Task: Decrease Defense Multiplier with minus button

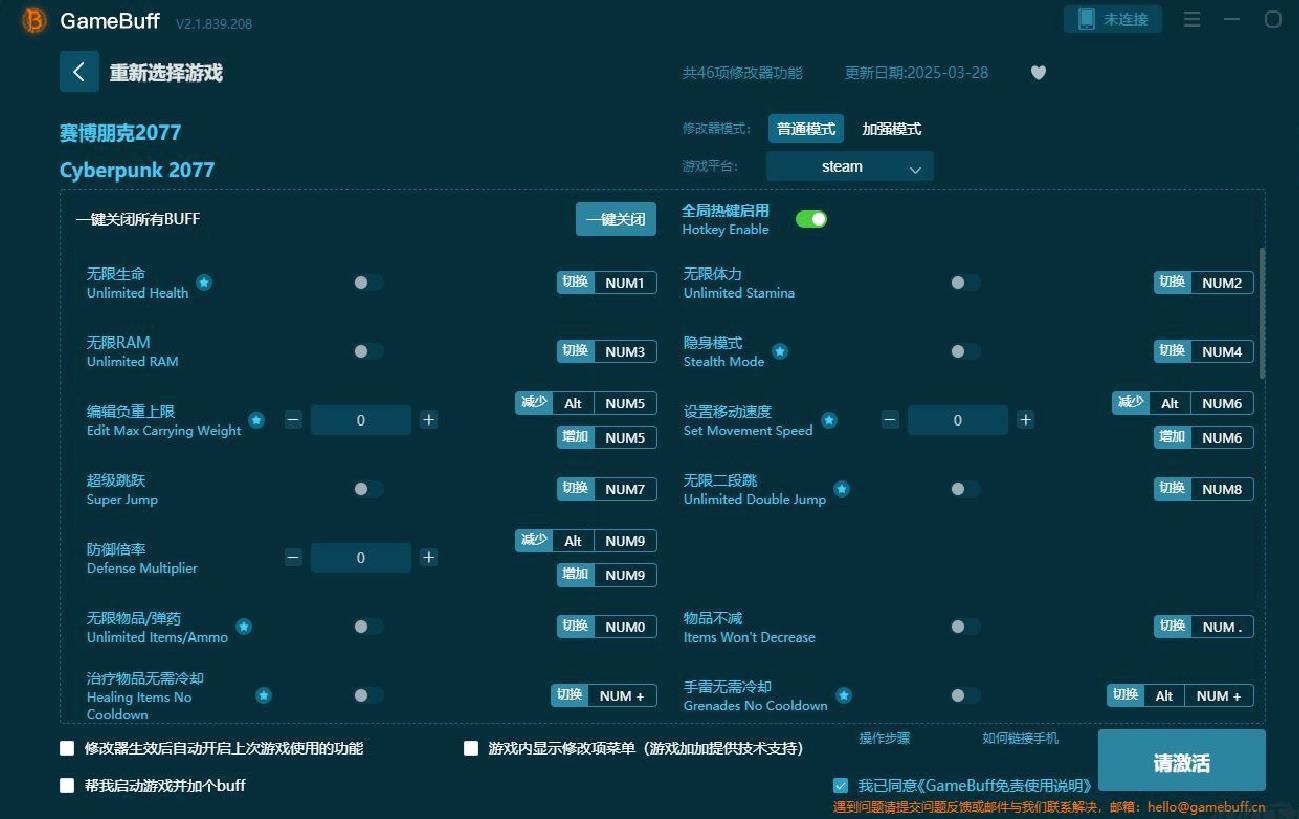Action: point(293,557)
